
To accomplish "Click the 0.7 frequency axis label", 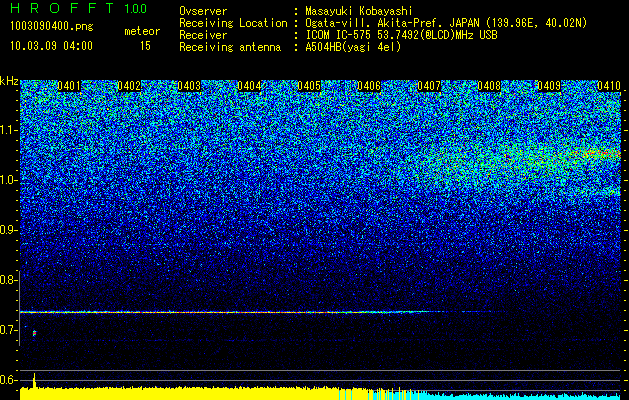I will point(8,330).
